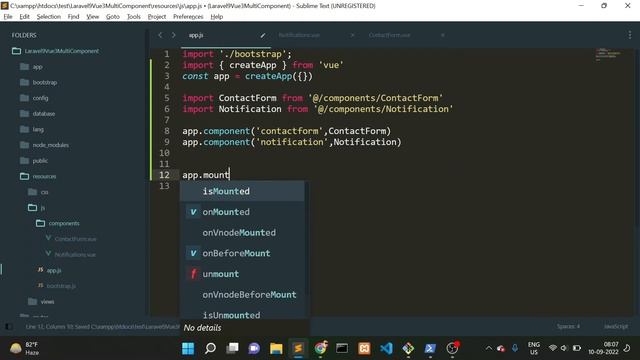Open the Selection menu

49,17
